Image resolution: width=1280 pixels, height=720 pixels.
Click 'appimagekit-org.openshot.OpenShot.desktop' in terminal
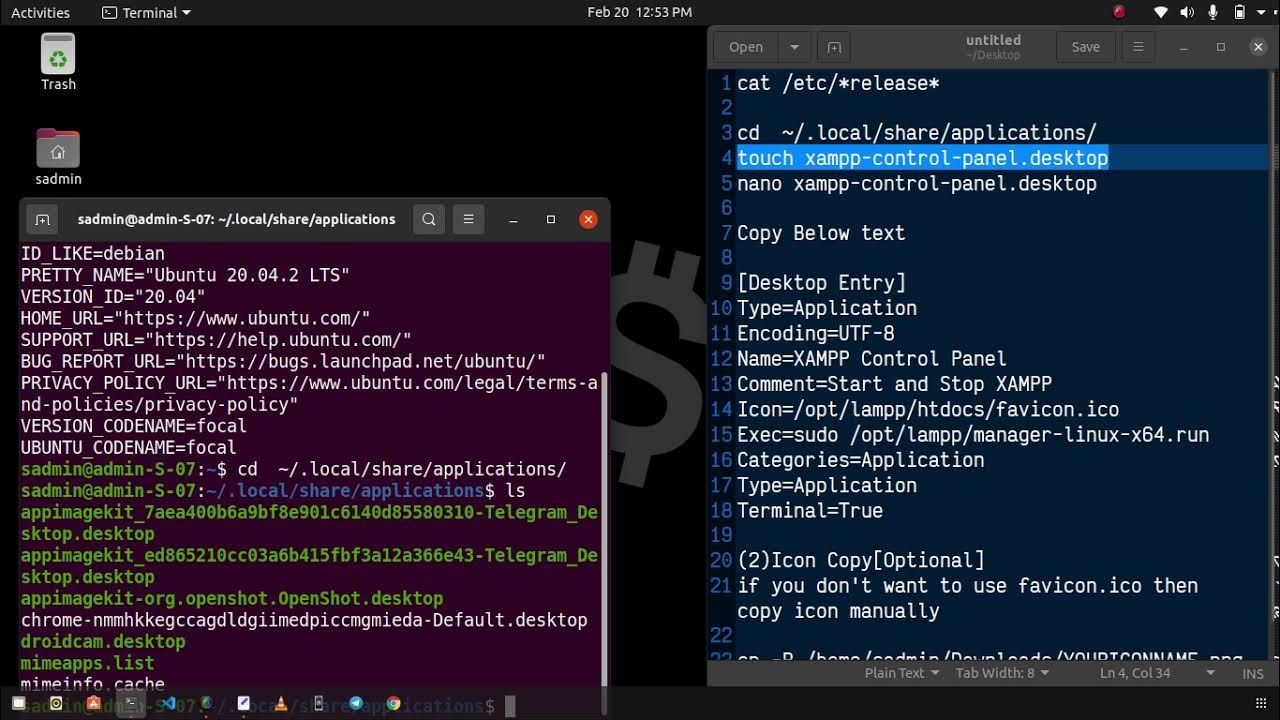232,598
